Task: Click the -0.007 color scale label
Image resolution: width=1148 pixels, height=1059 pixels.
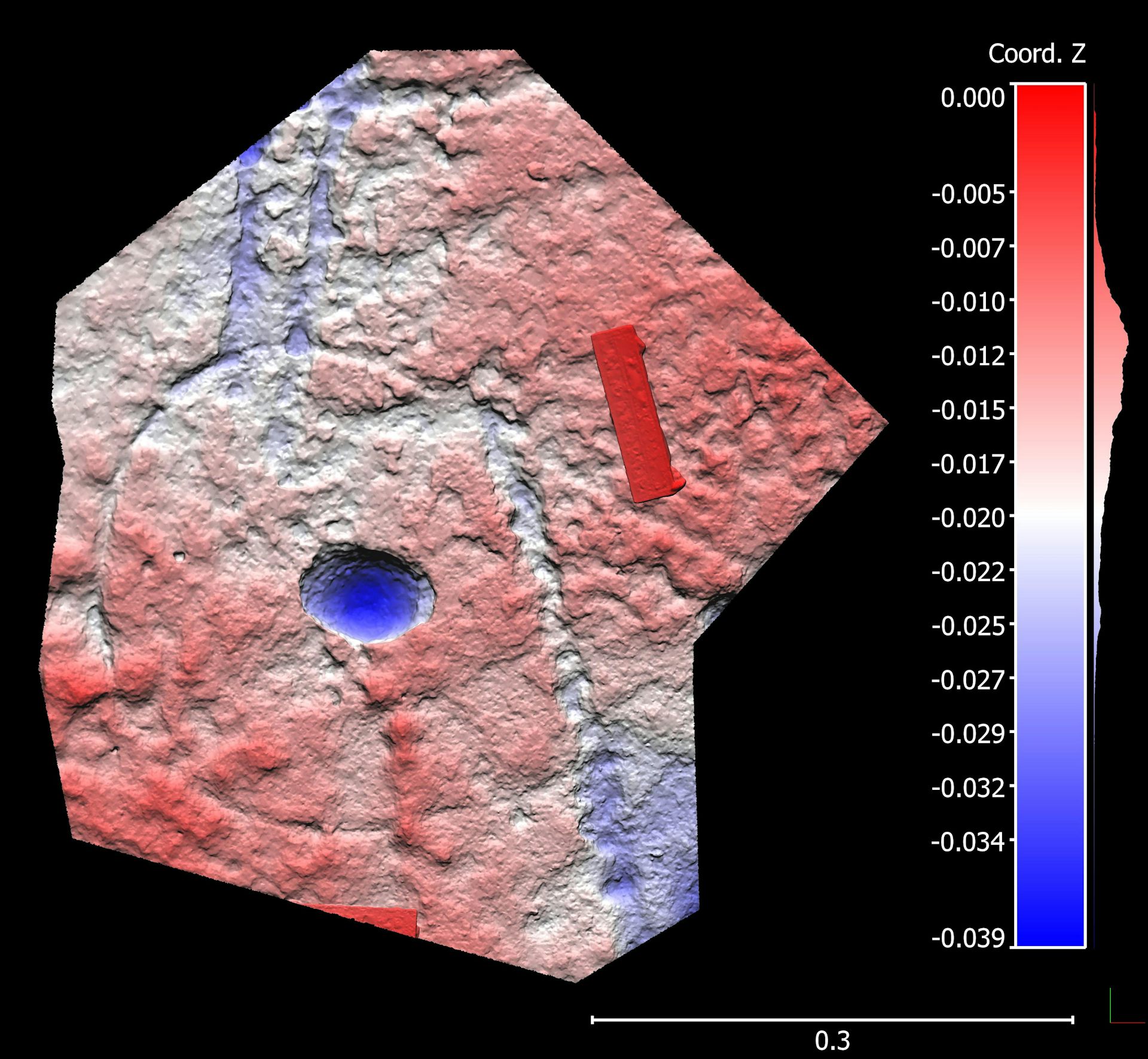Action: tap(969, 248)
